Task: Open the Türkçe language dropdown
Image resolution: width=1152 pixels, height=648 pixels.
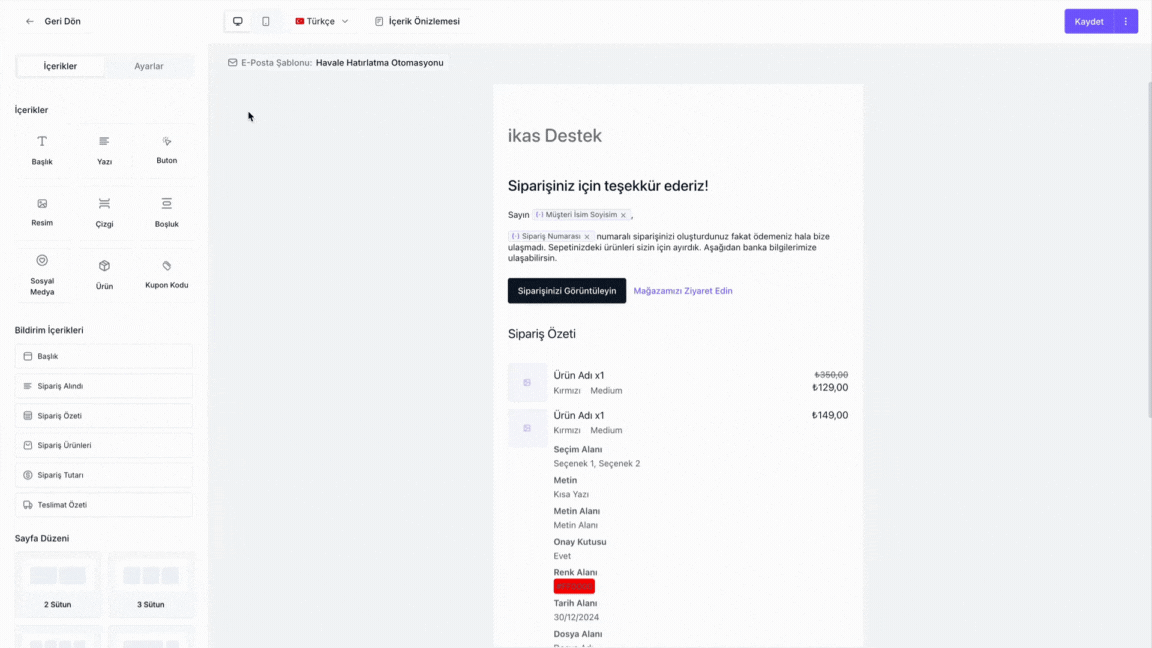Action: coord(322,21)
